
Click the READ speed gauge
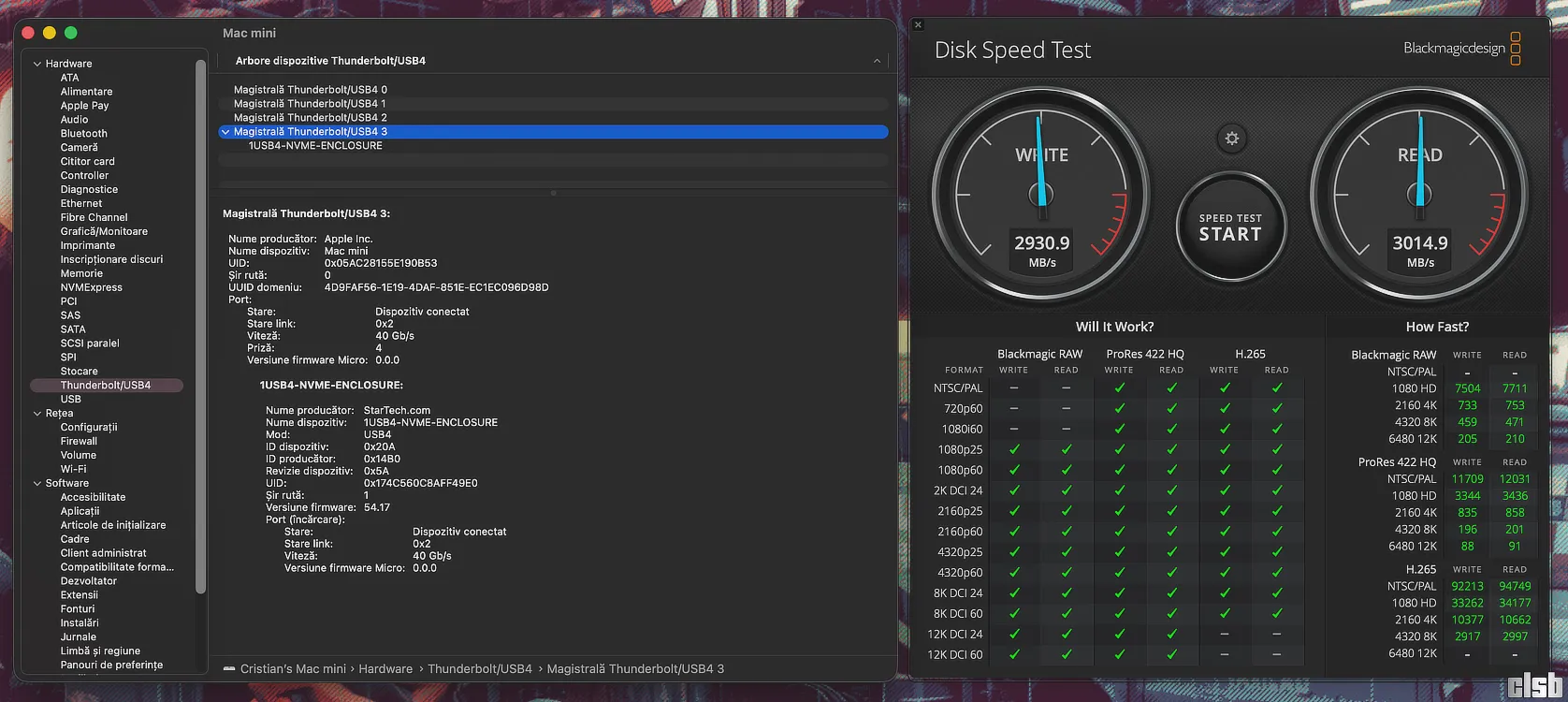1419,197
